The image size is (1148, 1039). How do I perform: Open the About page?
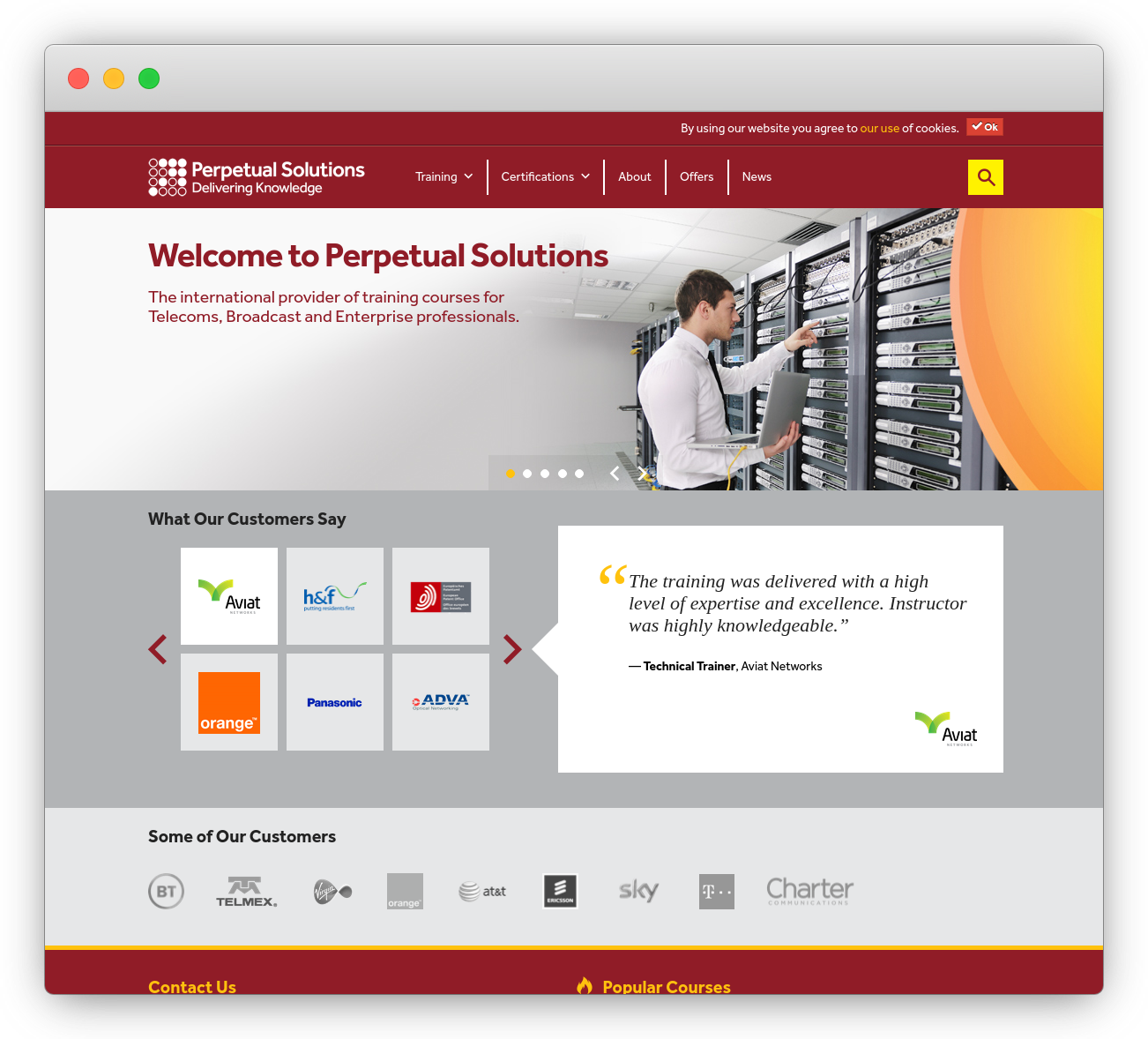click(x=635, y=177)
